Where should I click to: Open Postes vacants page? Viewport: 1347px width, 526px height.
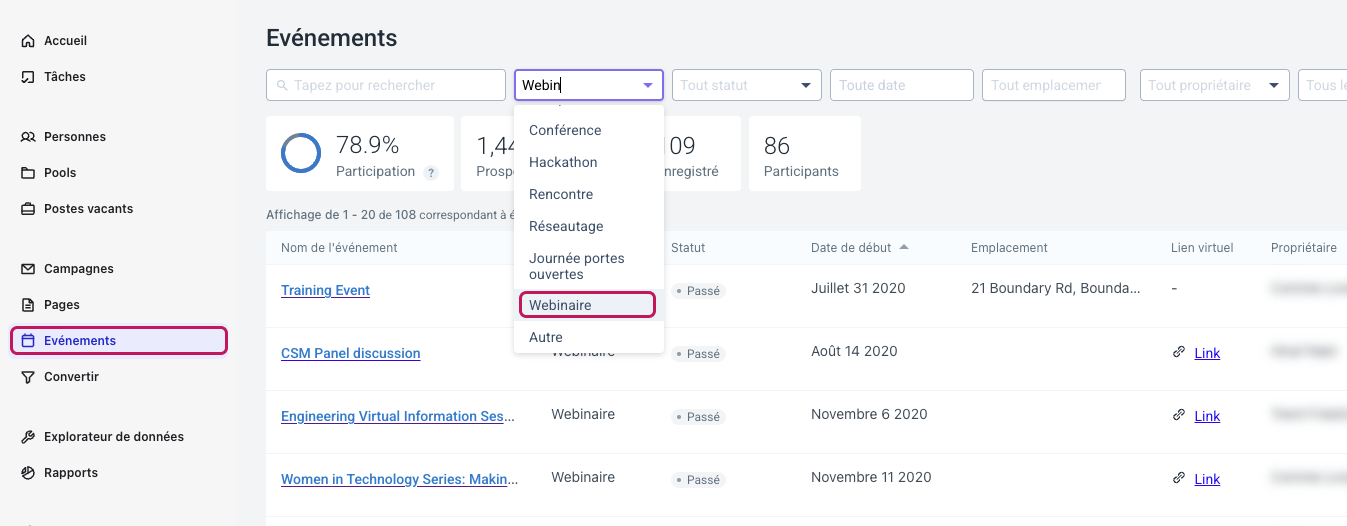coord(88,209)
